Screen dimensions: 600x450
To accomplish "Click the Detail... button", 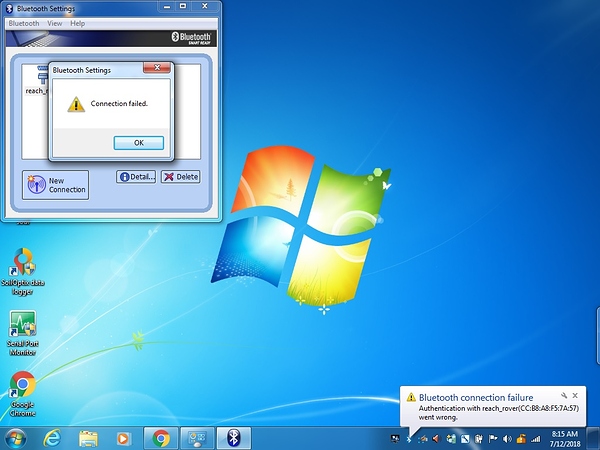I will pos(136,177).
